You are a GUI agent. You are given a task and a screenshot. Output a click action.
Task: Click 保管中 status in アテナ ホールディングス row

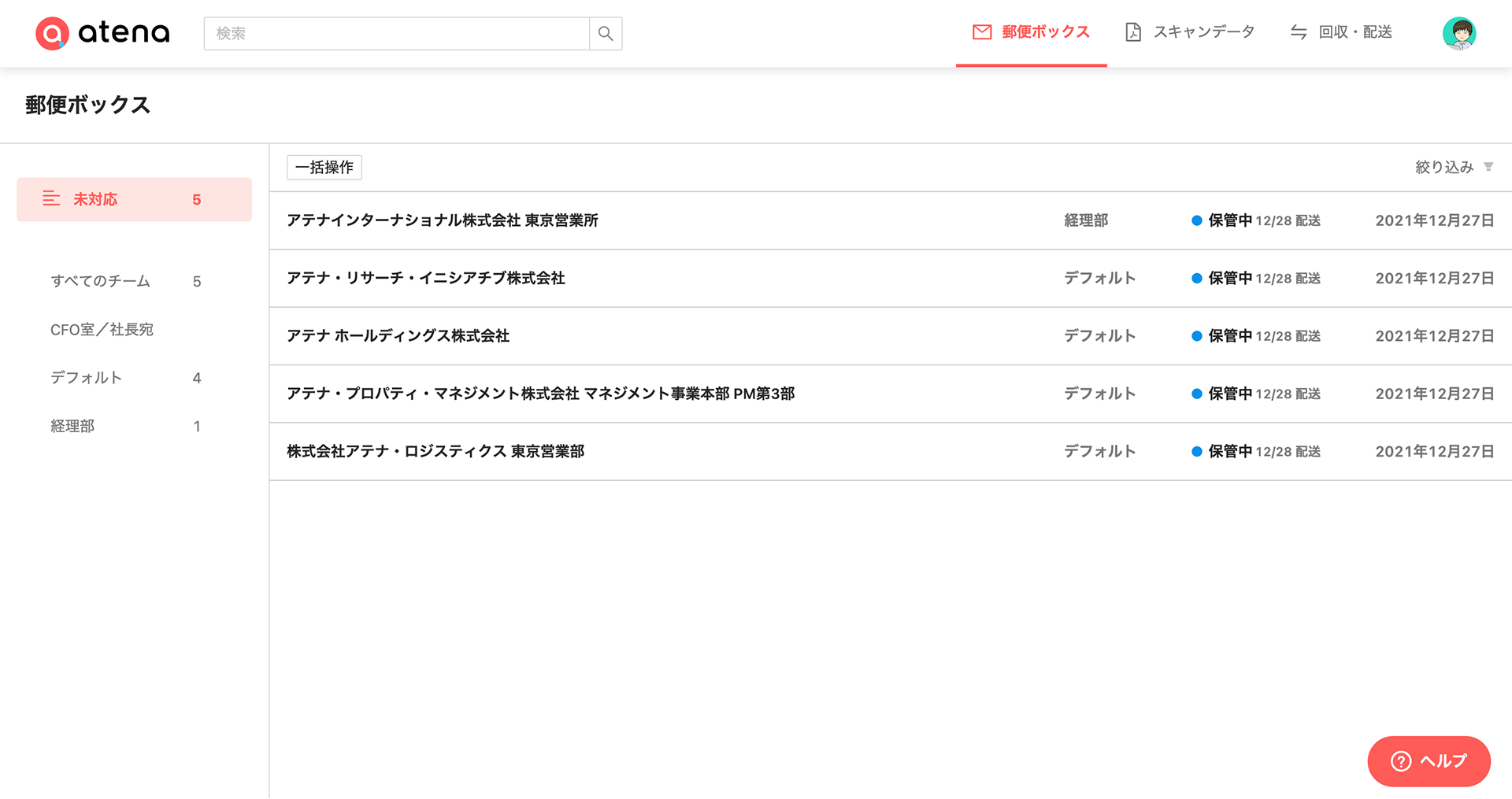click(1230, 336)
